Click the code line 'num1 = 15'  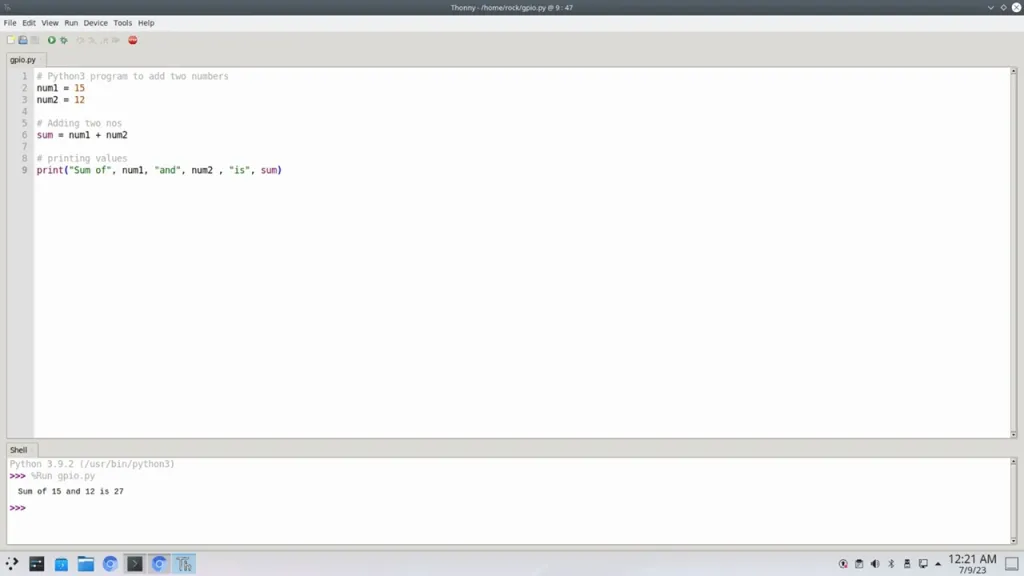61,88
